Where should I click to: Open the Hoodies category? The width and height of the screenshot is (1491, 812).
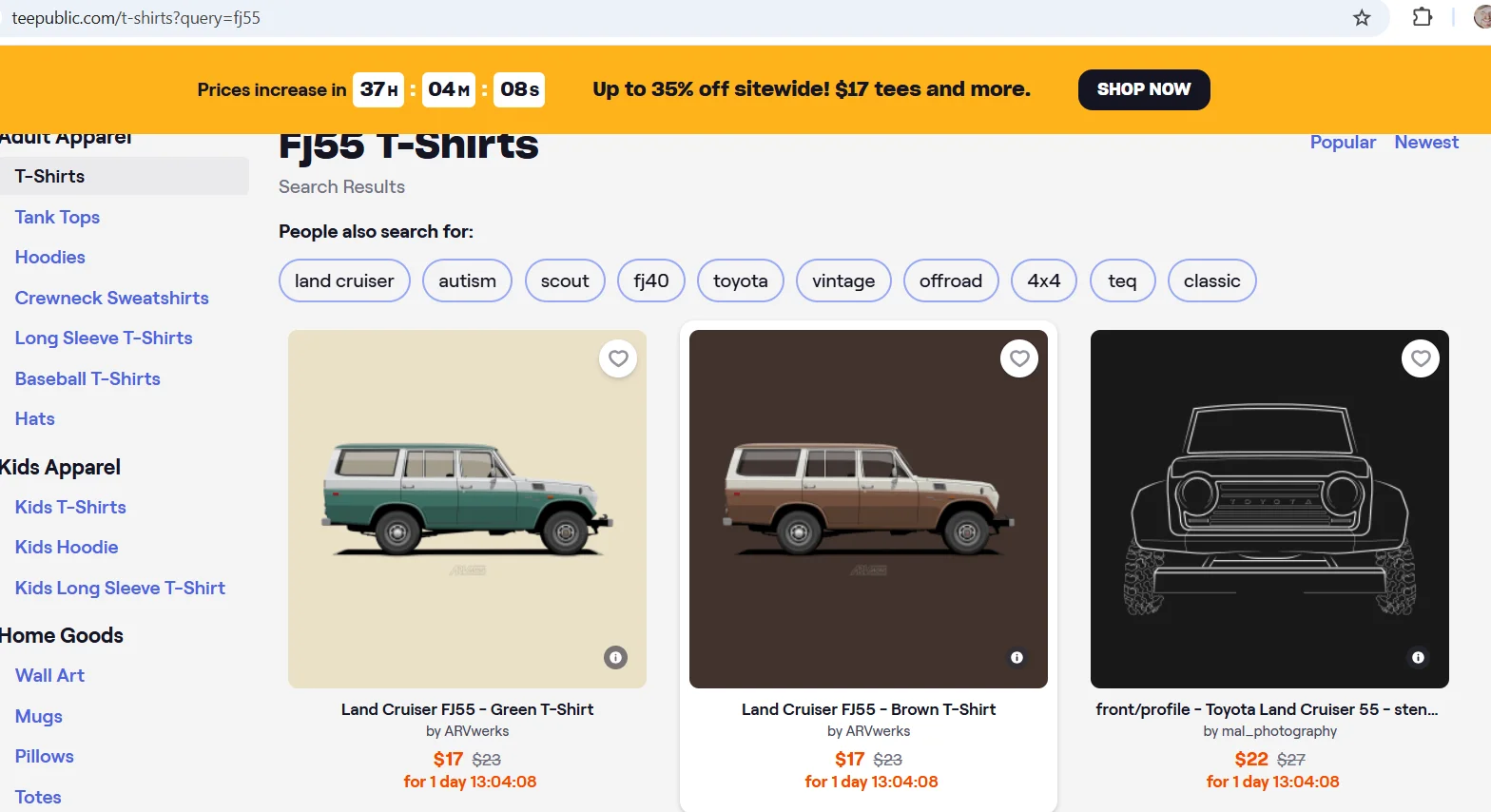click(49, 257)
